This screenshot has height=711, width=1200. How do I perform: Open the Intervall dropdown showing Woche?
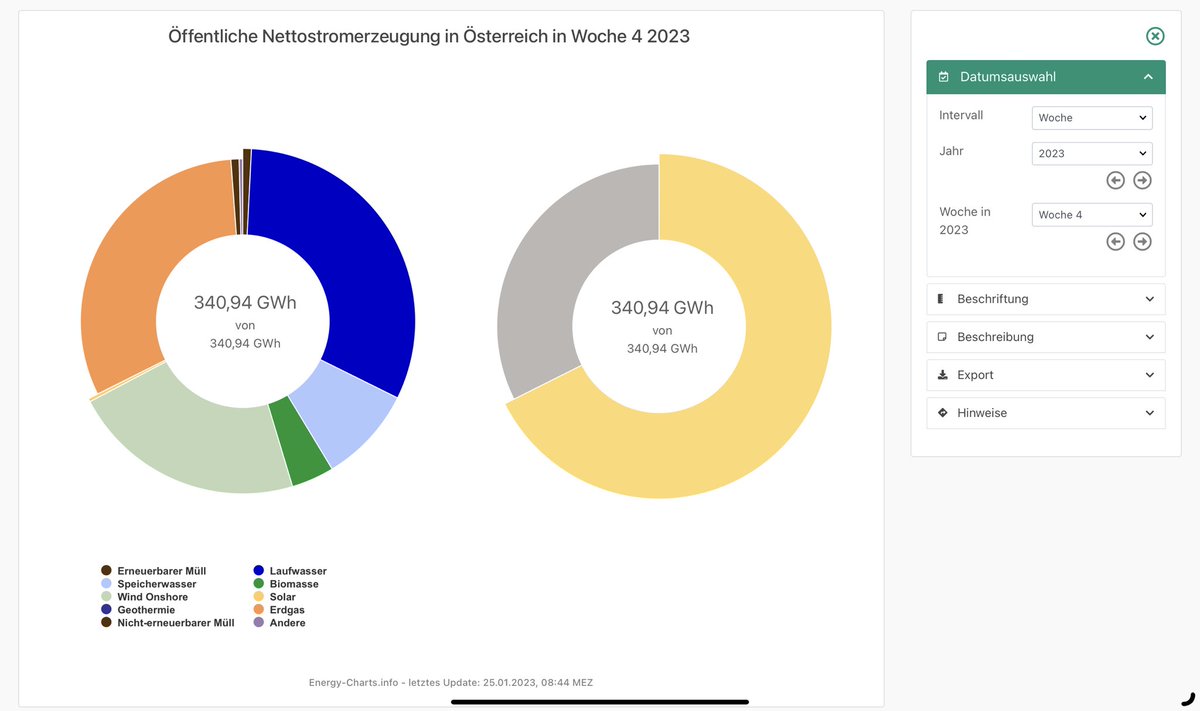tap(1092, 118)
